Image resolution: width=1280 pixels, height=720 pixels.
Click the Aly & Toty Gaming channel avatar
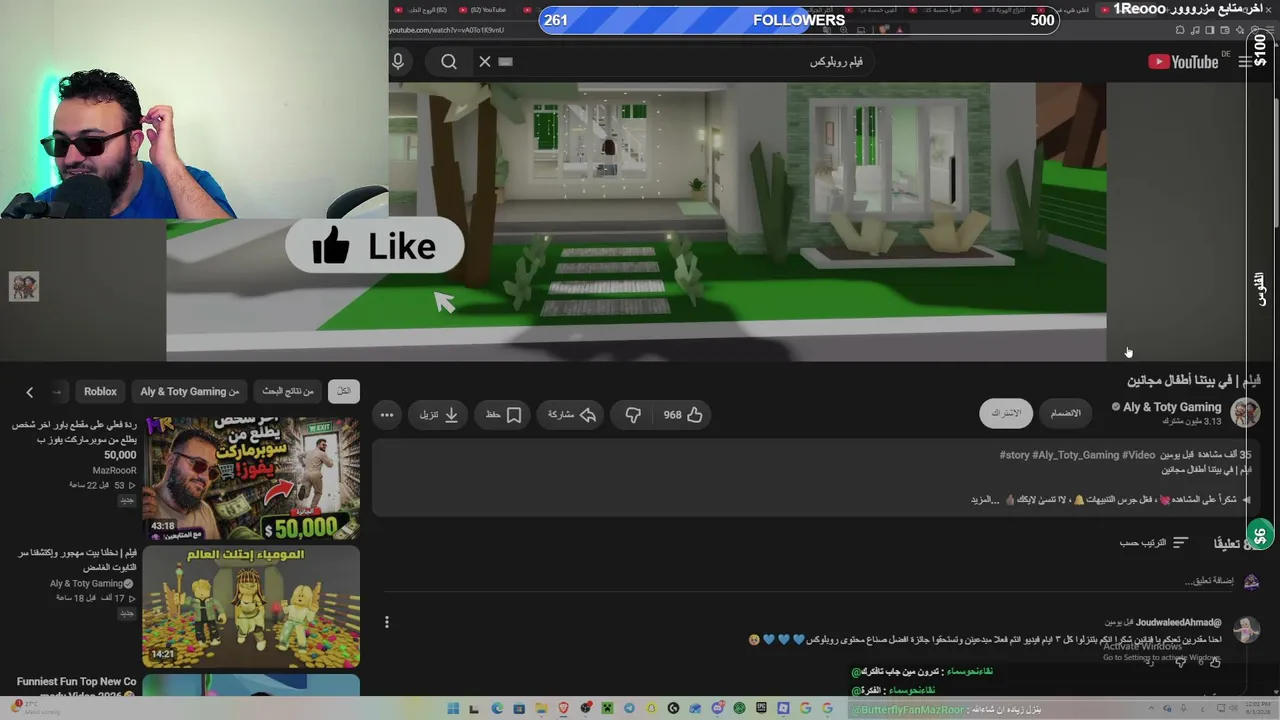tap(1245, 412)
